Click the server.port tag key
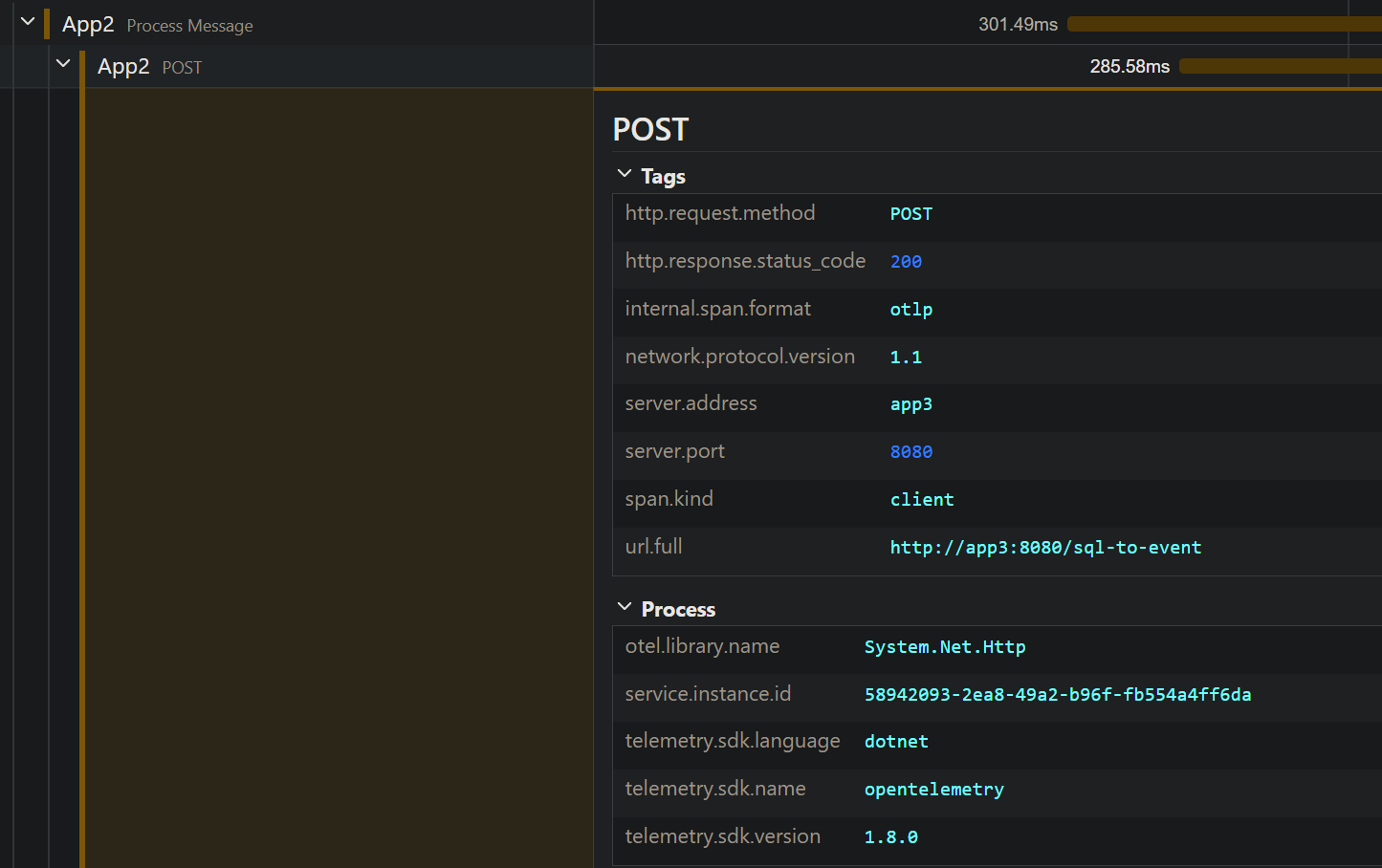Image resolution: width=1382 pixels, height=868 pixels. [x=674, y=451]
